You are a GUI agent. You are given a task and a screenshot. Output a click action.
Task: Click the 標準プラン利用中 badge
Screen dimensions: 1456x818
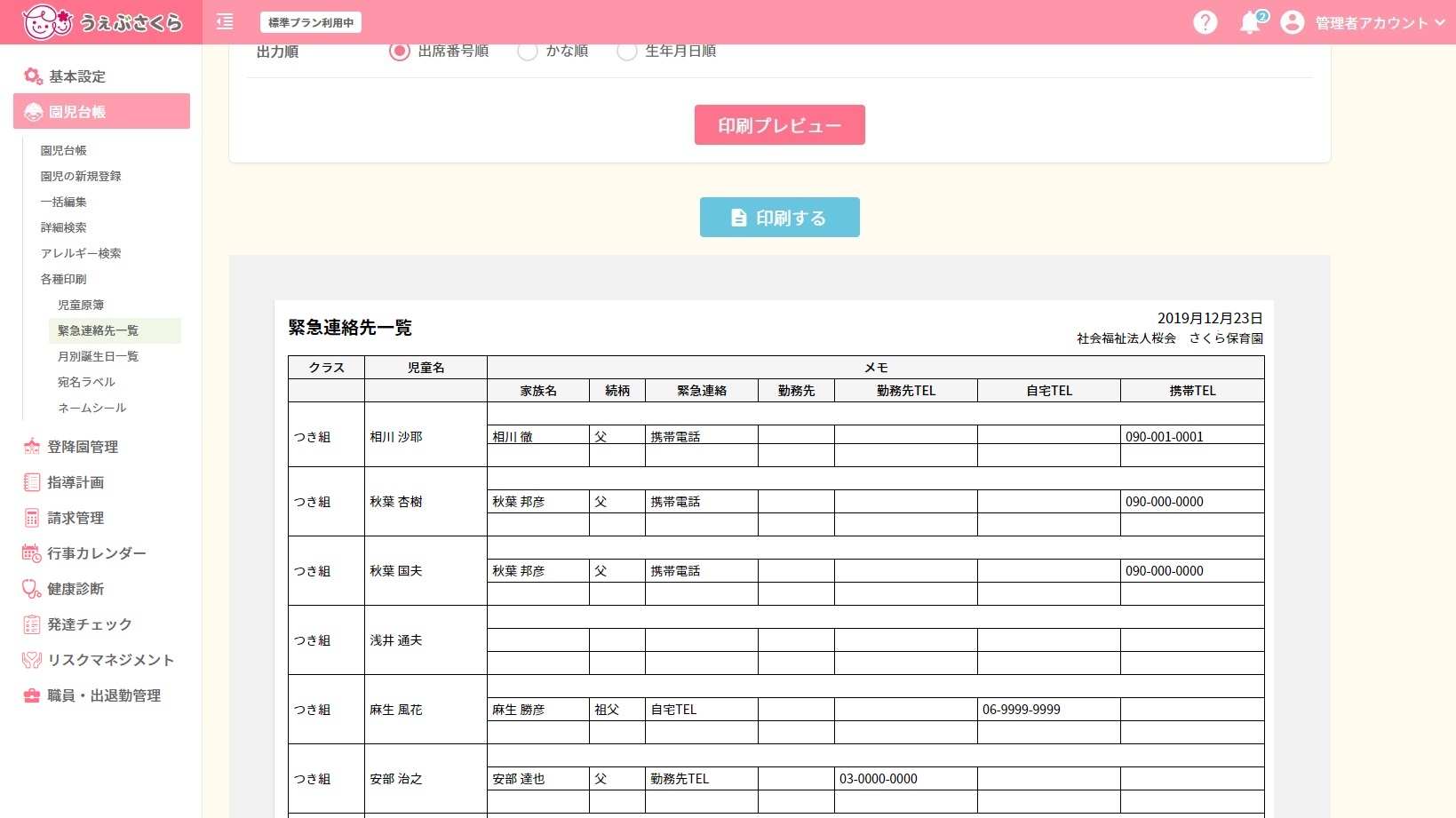tap(311, 22)
